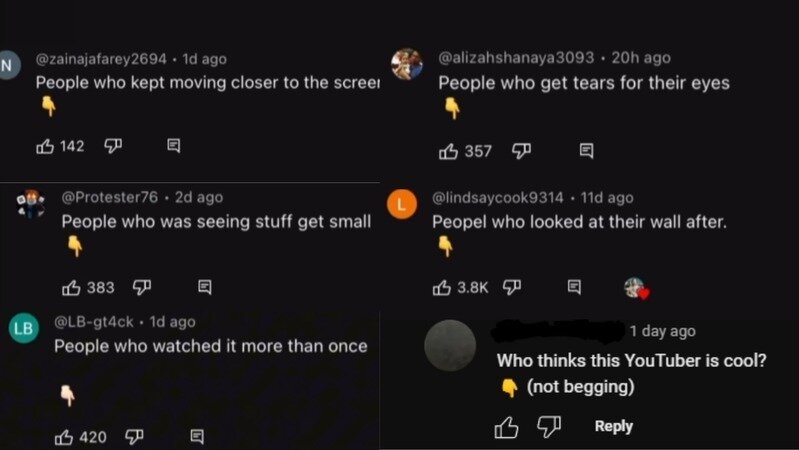Like the comment by @Protester76
Image resolution: width=799 pixels, height=450 pixels.
point(71,288)
